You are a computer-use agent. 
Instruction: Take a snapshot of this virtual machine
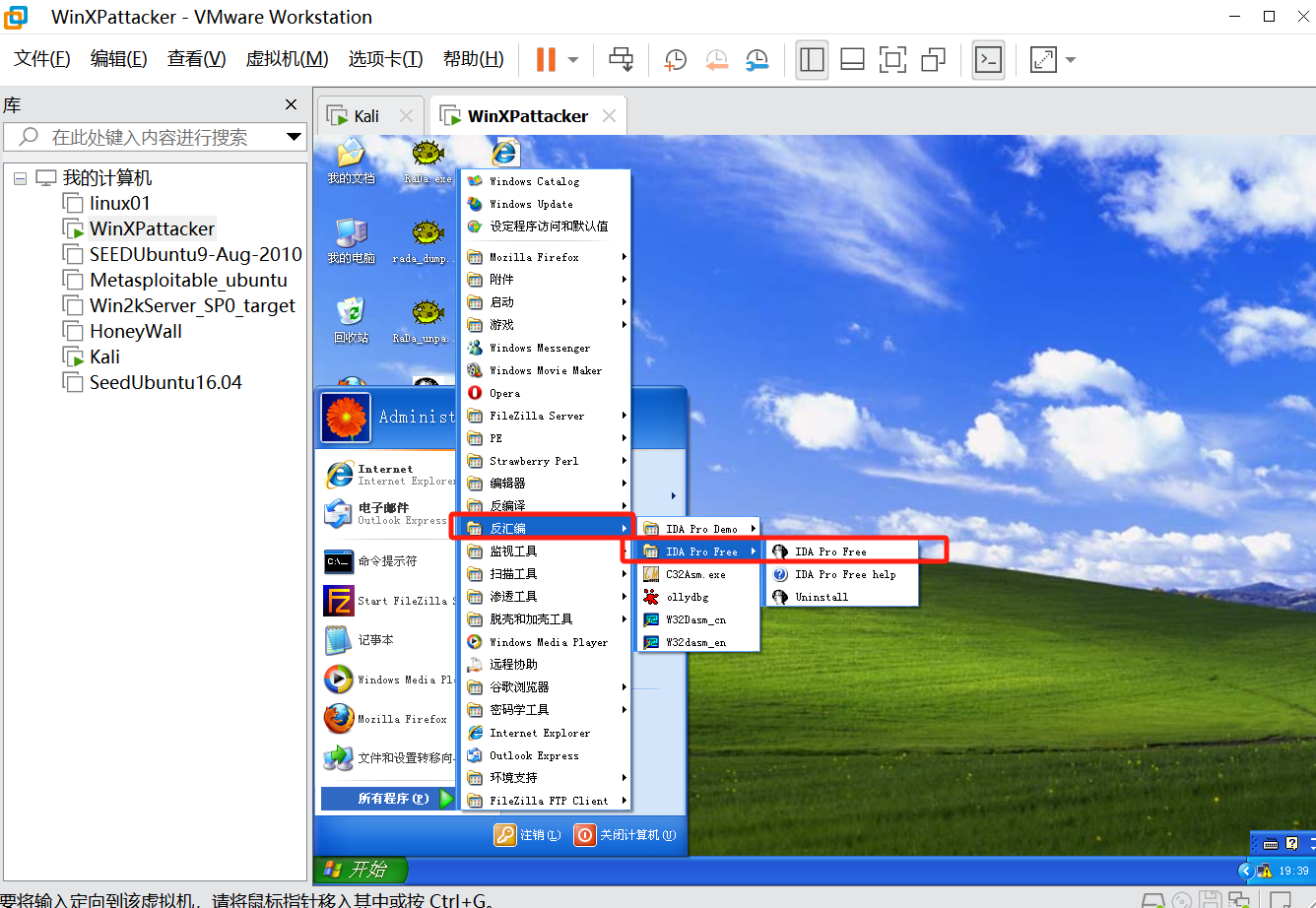(676, 60)
